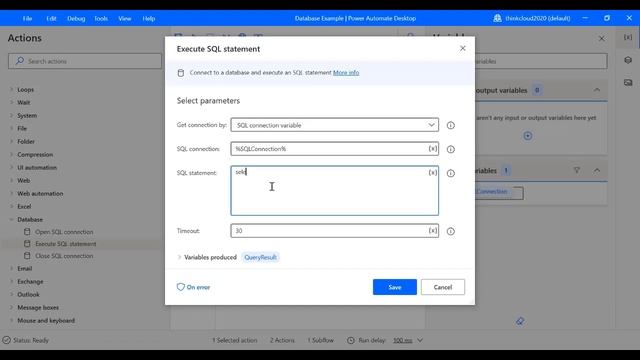The width and height of the screenshot is (640, 360).
Task: Open the Edit menu
Action: point(51,18)
